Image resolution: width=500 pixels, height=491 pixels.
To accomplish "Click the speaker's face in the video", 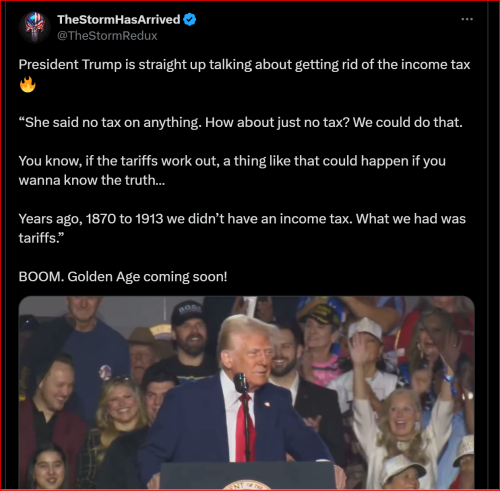I will click(254, 356).
